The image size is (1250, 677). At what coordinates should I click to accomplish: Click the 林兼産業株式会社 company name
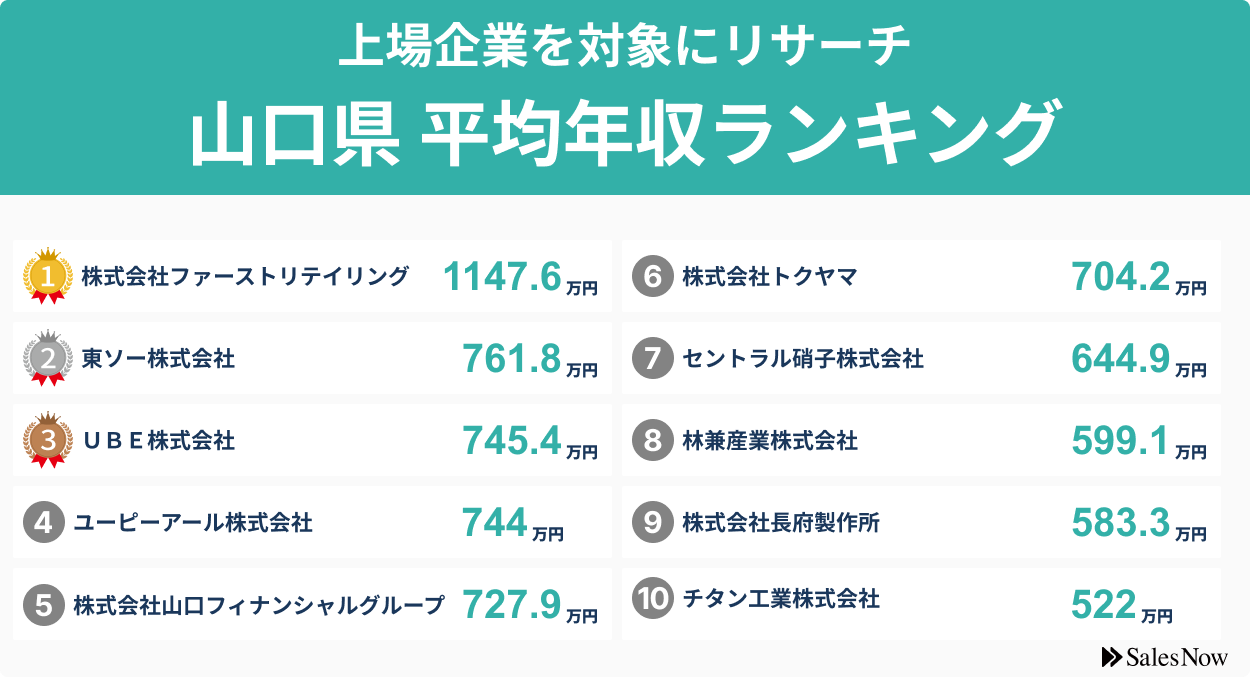tap(770, 440)
